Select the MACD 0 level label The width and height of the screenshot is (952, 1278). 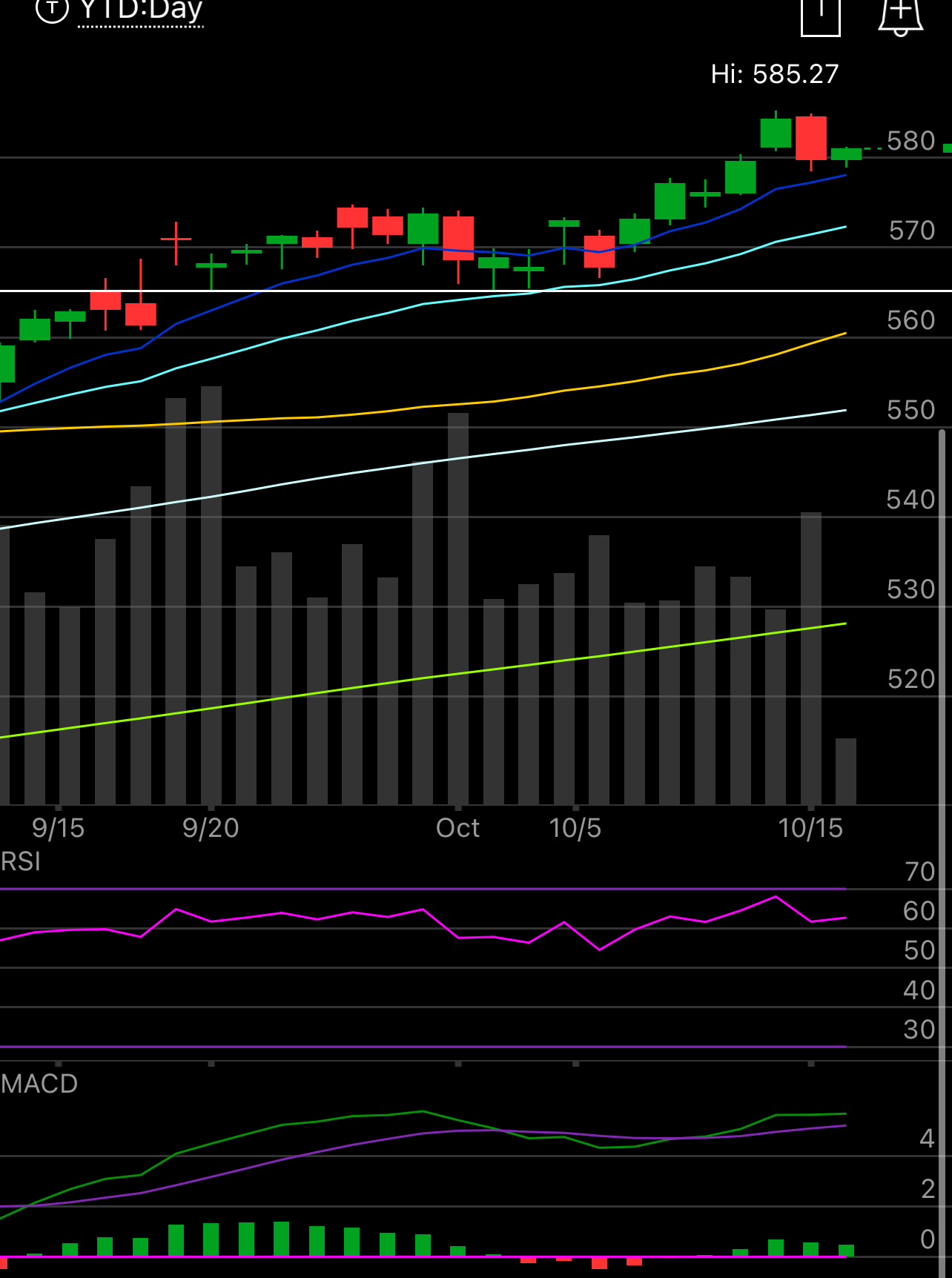pos(928,1239)
